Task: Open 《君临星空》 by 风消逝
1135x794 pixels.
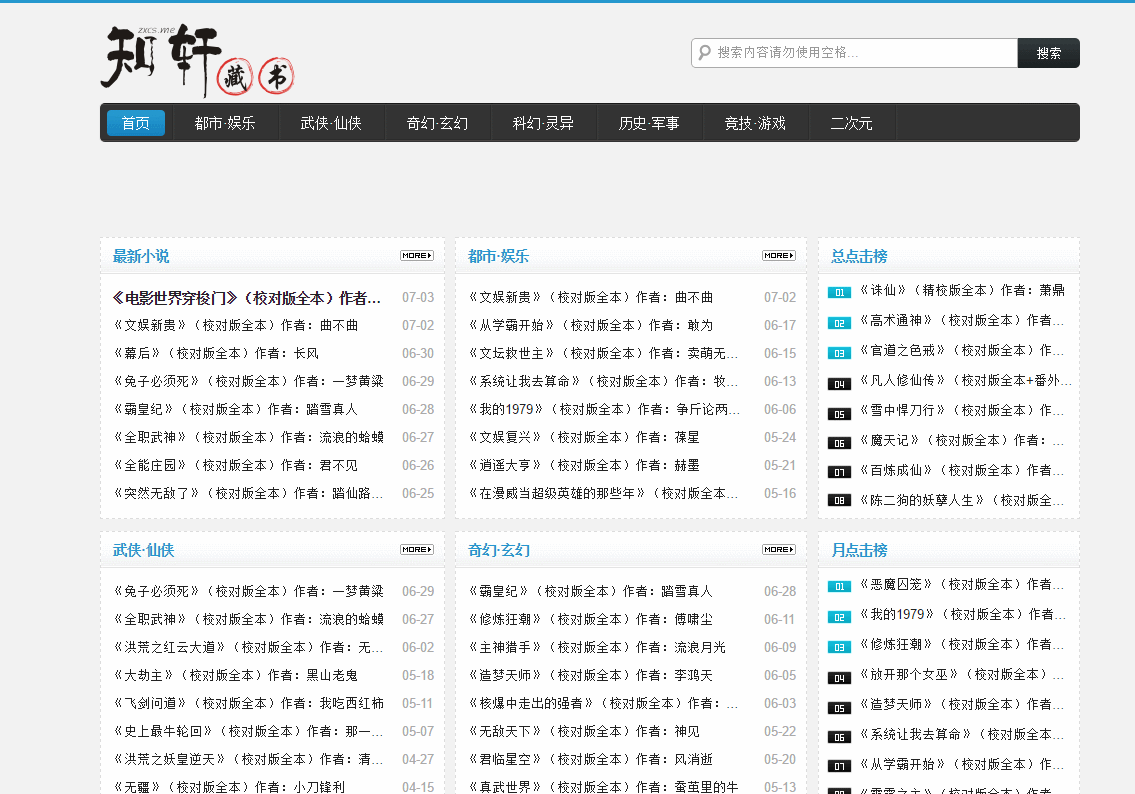Action: (x=591, y=760)
